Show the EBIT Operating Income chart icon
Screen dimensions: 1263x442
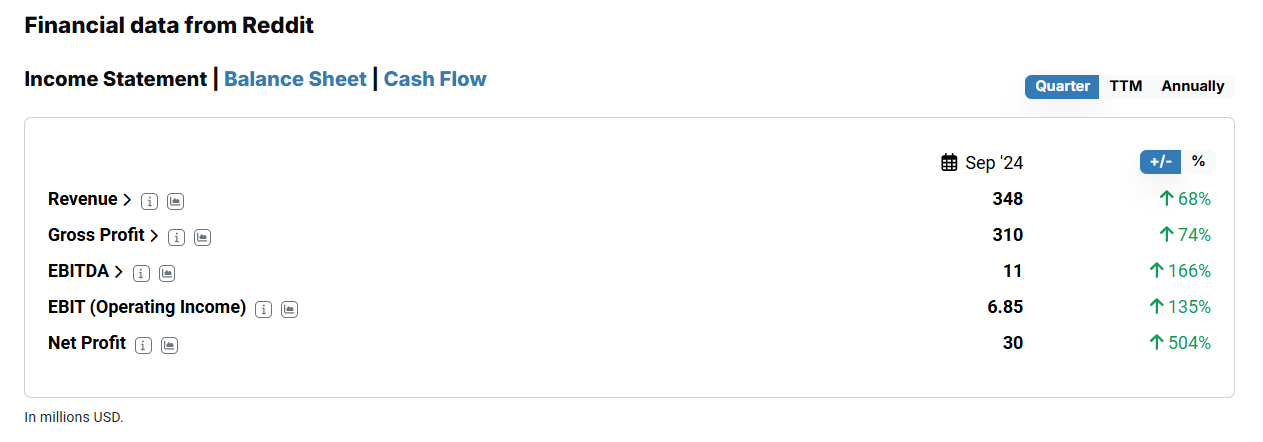point(289,309)
